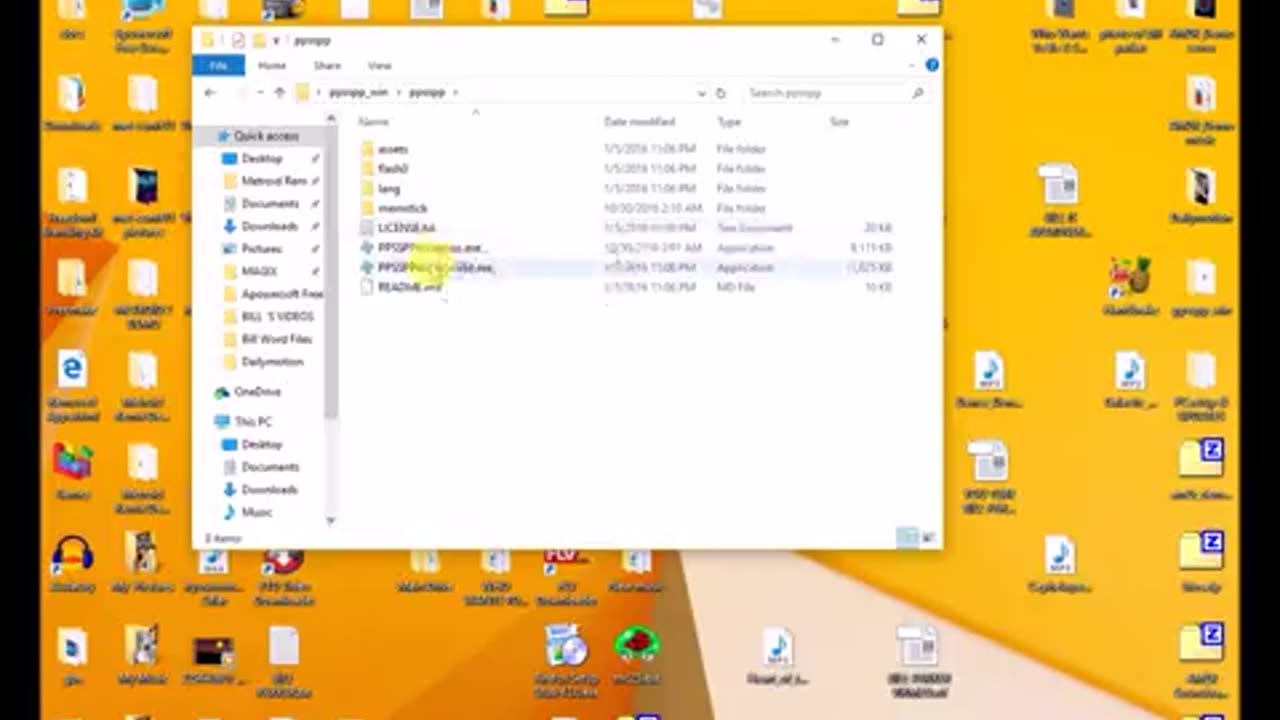This screenshot has width=1280, height=720.
Task: Go up one folder level arrow
Action: coord(280,92)
